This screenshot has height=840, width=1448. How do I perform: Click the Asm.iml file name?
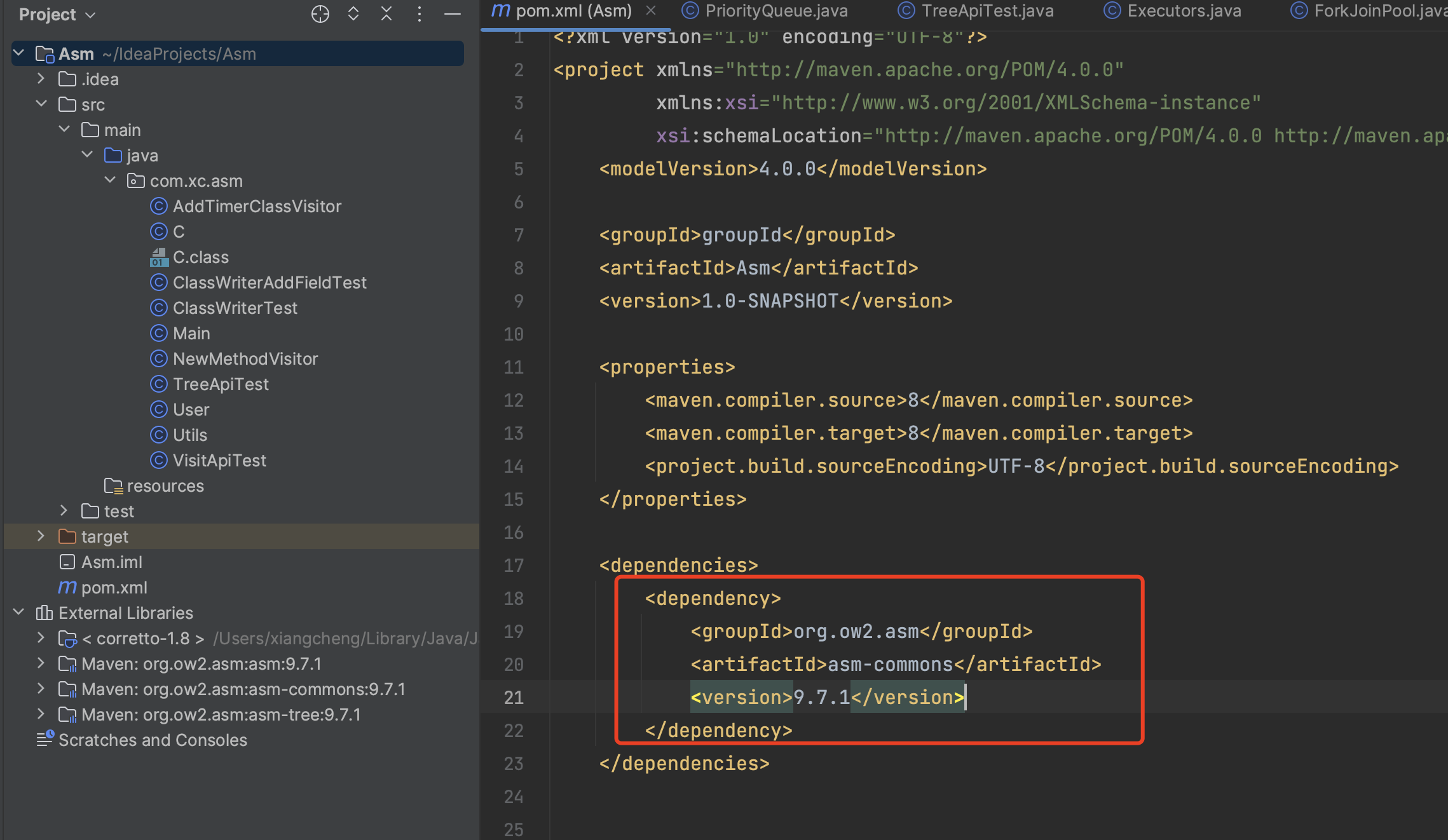point(112,562)
